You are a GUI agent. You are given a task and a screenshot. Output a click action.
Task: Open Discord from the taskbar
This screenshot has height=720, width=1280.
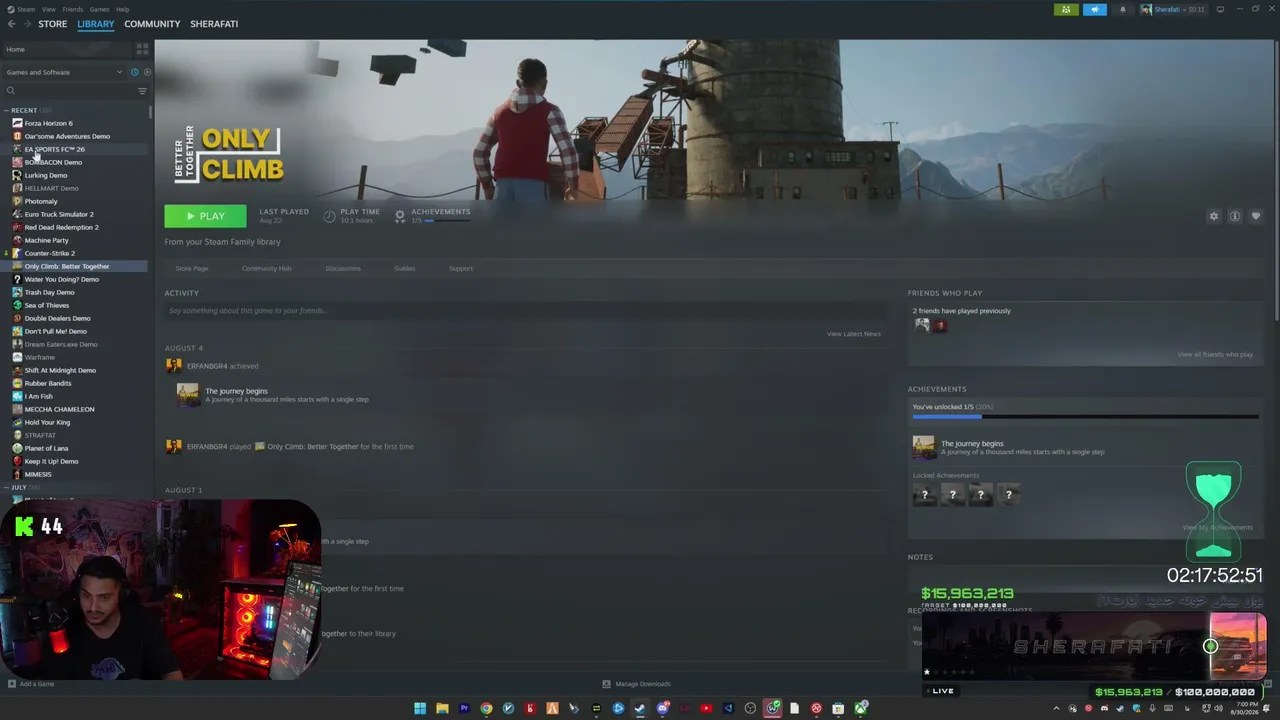pos(662,709)
